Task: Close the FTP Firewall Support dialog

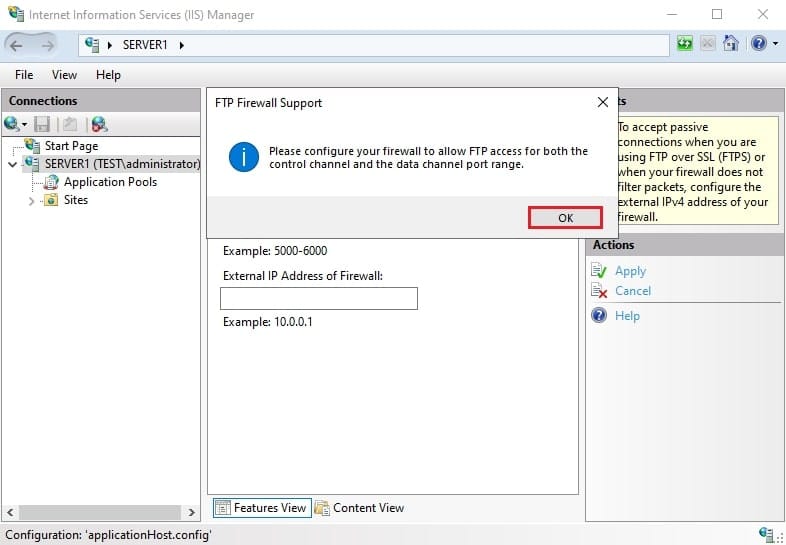Action: click(603, 102)
